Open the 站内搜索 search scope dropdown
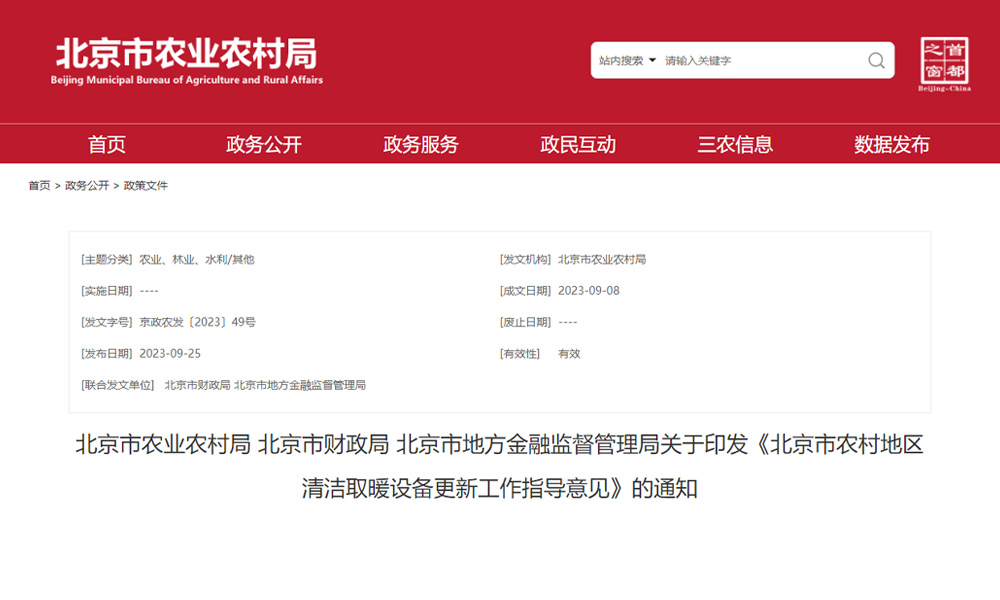1000x600 pixels. pos(628,61)
